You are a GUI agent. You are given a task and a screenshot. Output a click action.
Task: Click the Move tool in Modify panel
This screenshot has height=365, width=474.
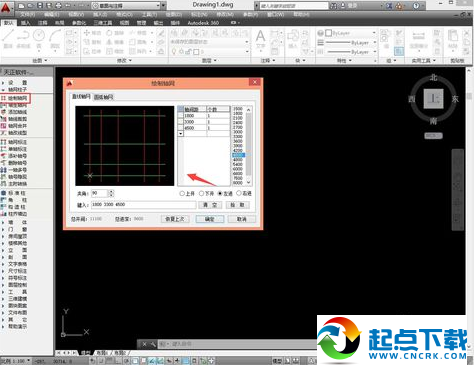pyautogui.click(x=92, y=33)
